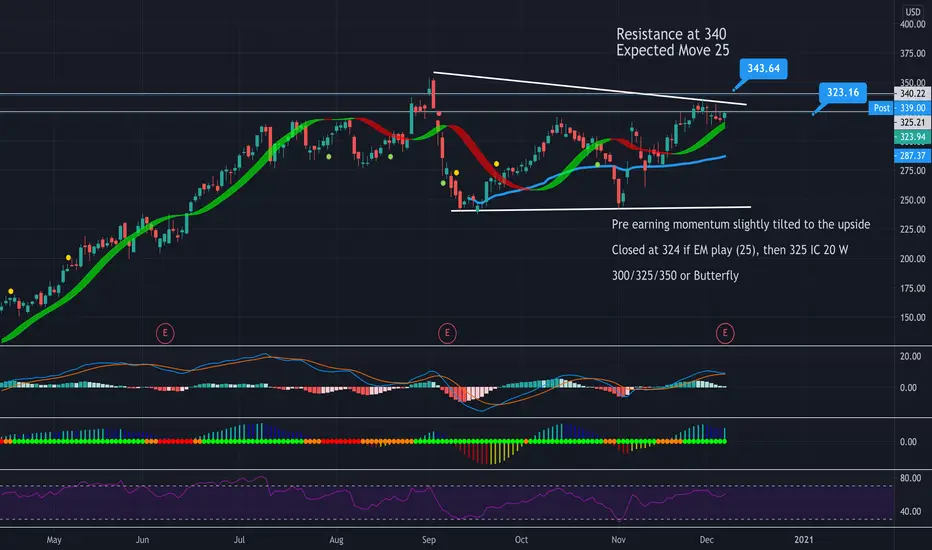Screen dimensions: 932x550
Task: Click the Sep label on the time axis
Action: point(429,540)
